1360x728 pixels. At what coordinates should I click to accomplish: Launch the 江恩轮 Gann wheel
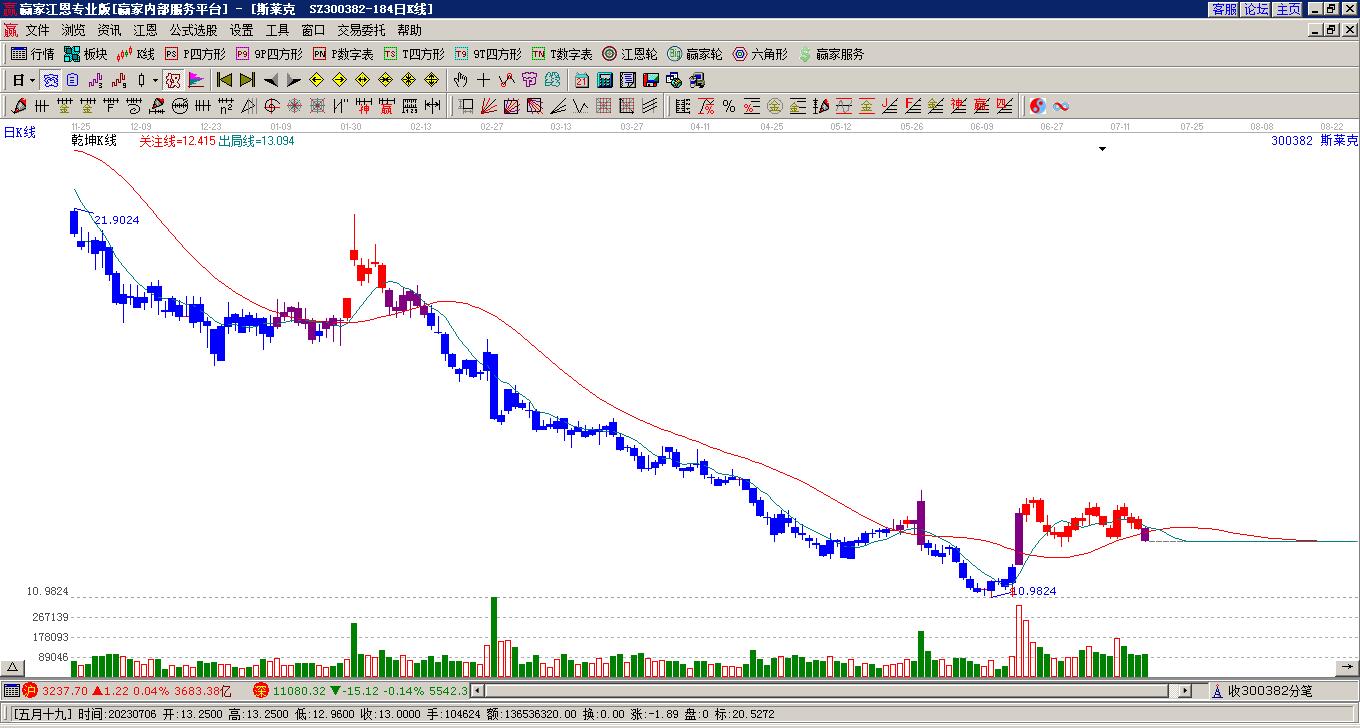(630, 54)
